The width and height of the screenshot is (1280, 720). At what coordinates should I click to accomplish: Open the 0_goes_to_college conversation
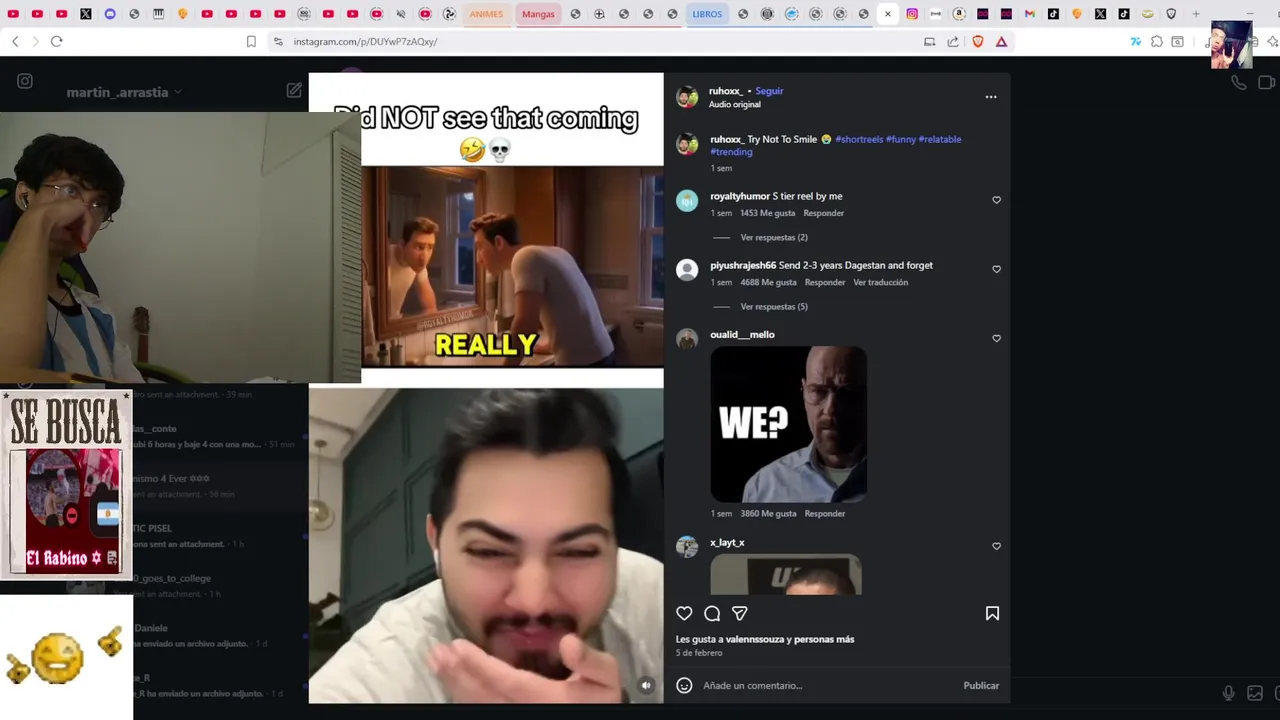pos(172,579)
